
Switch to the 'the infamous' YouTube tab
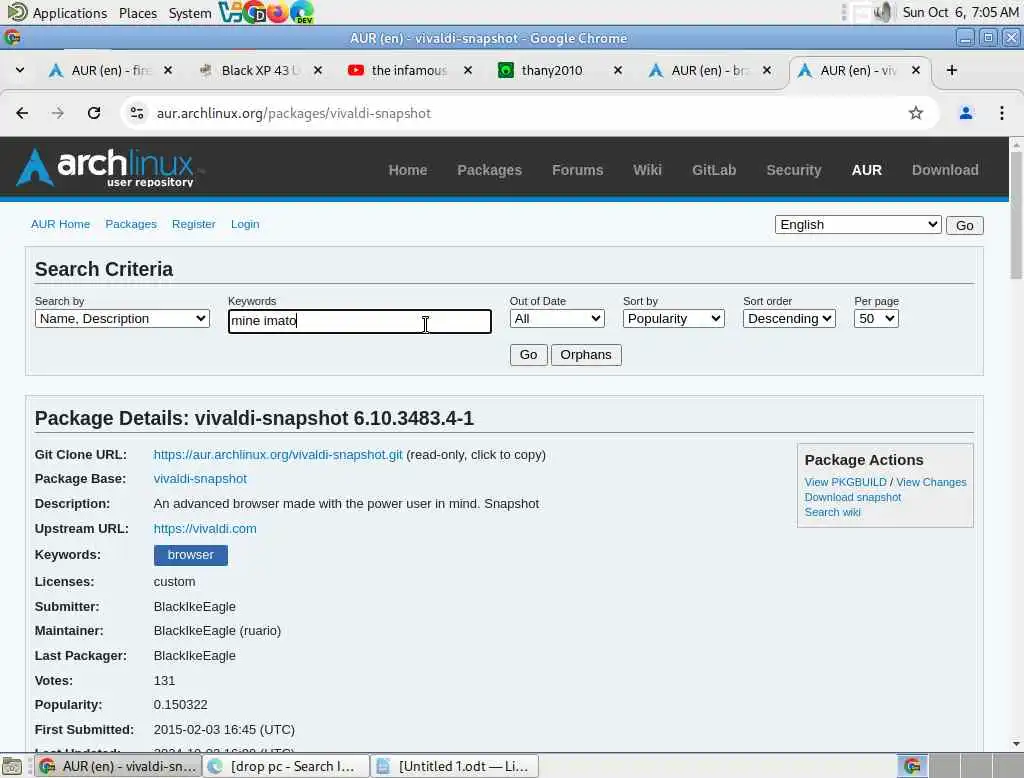(408, 70)
